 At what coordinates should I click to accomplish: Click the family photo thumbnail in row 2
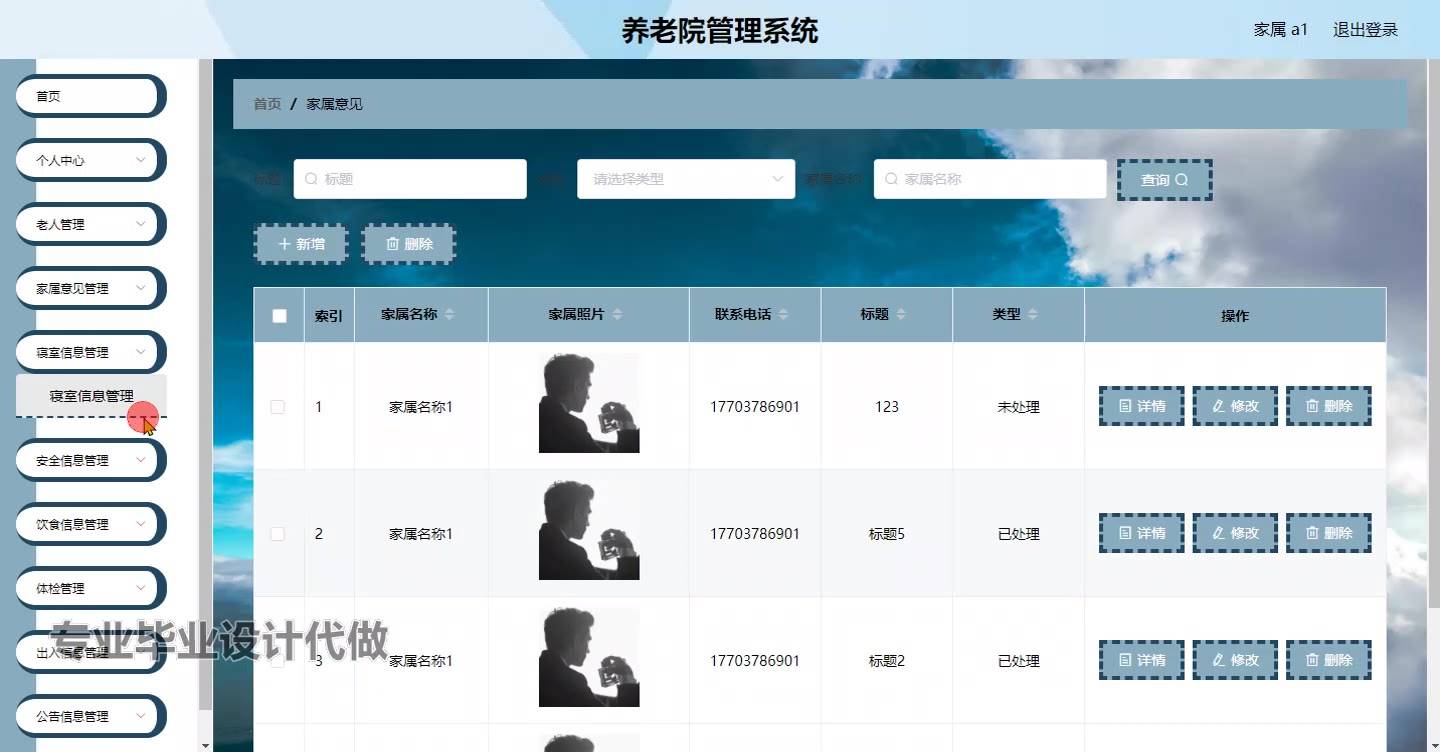589,530
